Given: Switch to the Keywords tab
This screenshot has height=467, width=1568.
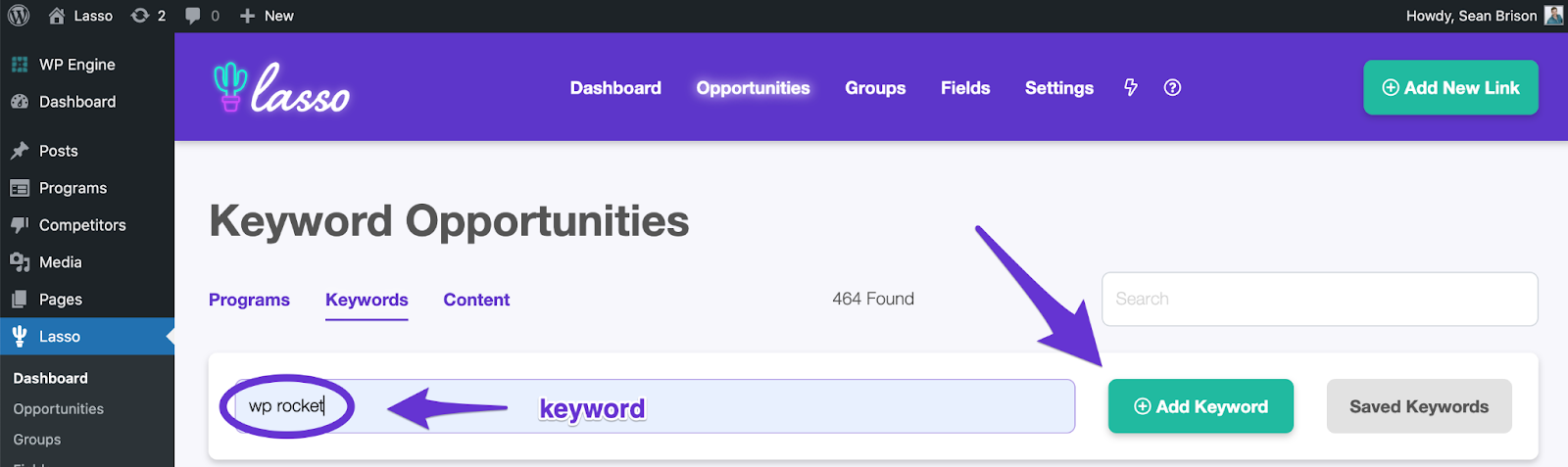Looking at the screenshot, I should pyautogui.click(x=367, y=300).
